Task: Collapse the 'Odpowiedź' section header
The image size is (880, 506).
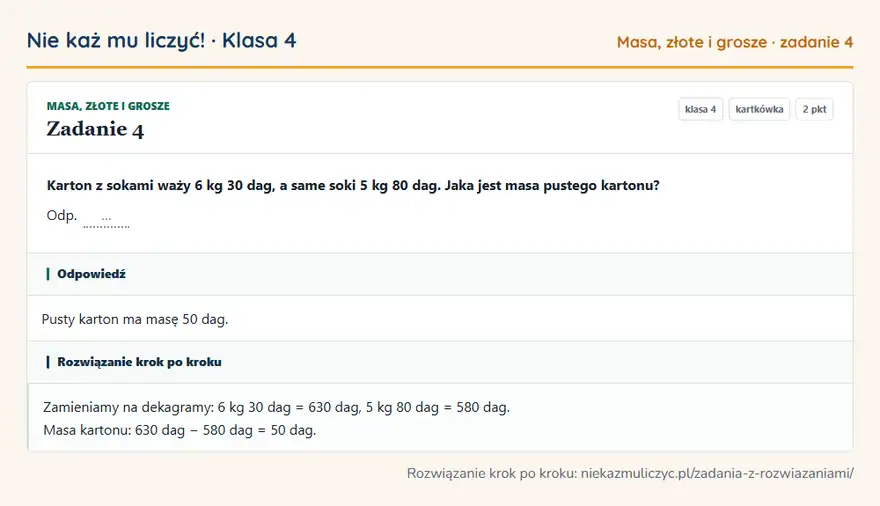Action: point(440,274)
